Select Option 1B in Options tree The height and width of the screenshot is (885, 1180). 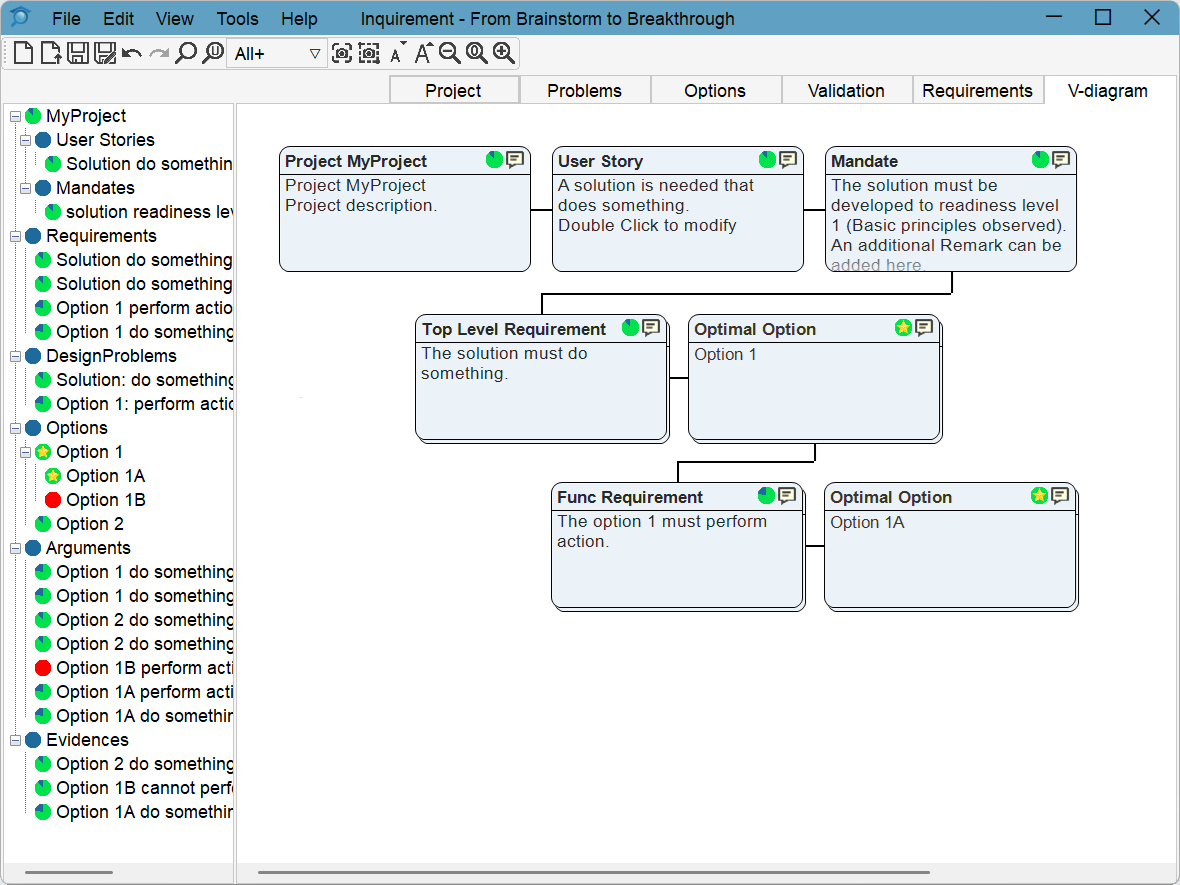coord(105,500)
